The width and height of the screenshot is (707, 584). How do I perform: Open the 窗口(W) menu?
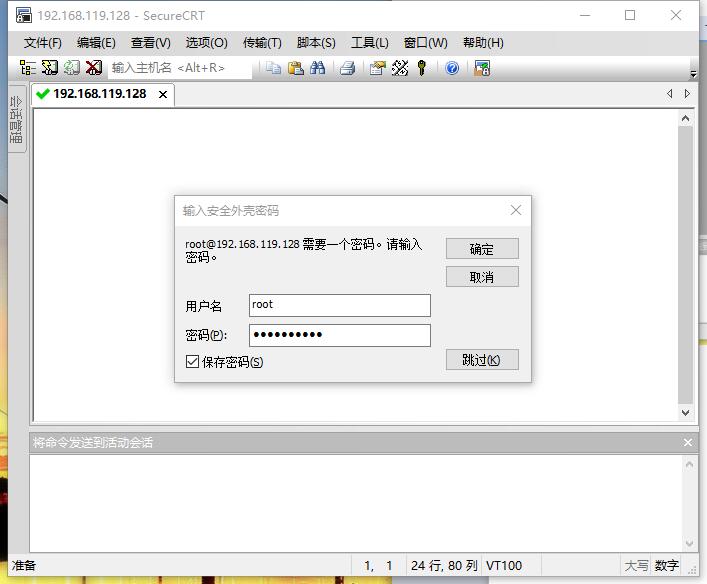pyautogui.click(x=426, y=43)
